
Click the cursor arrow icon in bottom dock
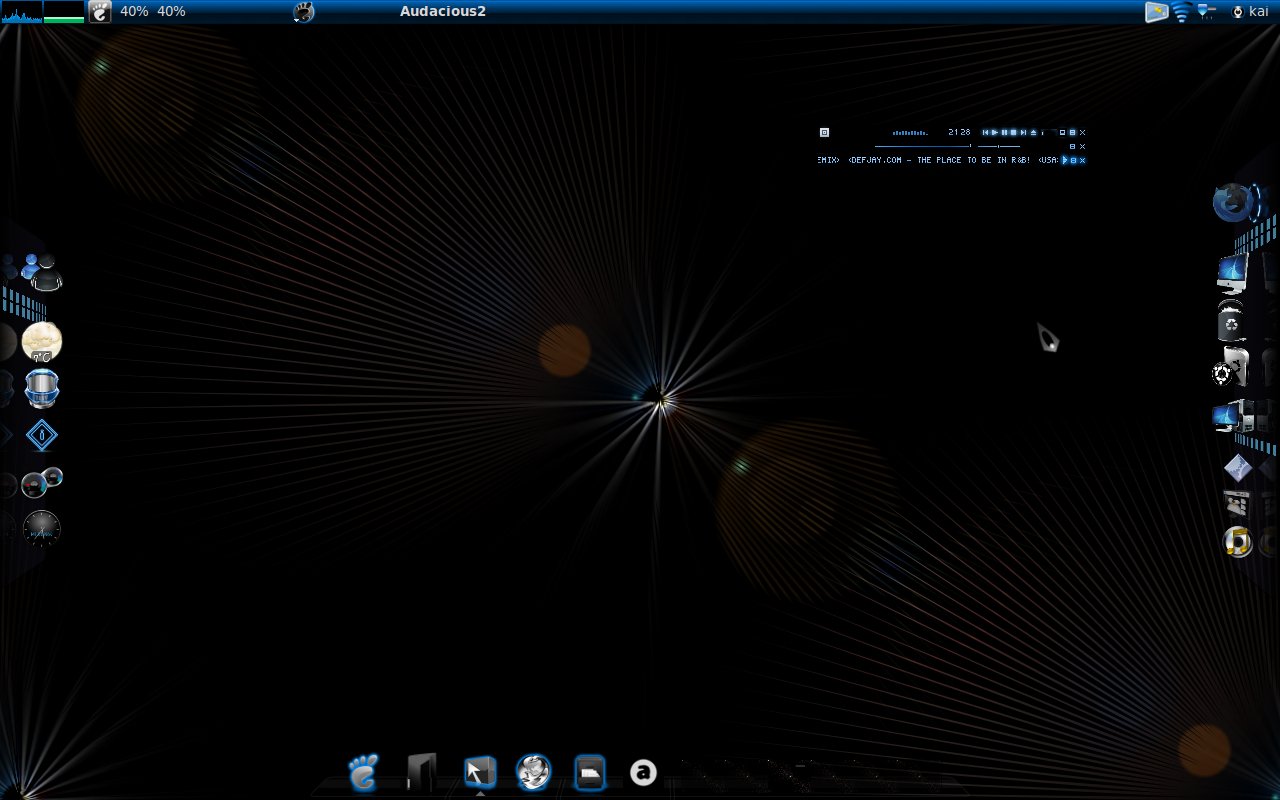click(480, 772)
